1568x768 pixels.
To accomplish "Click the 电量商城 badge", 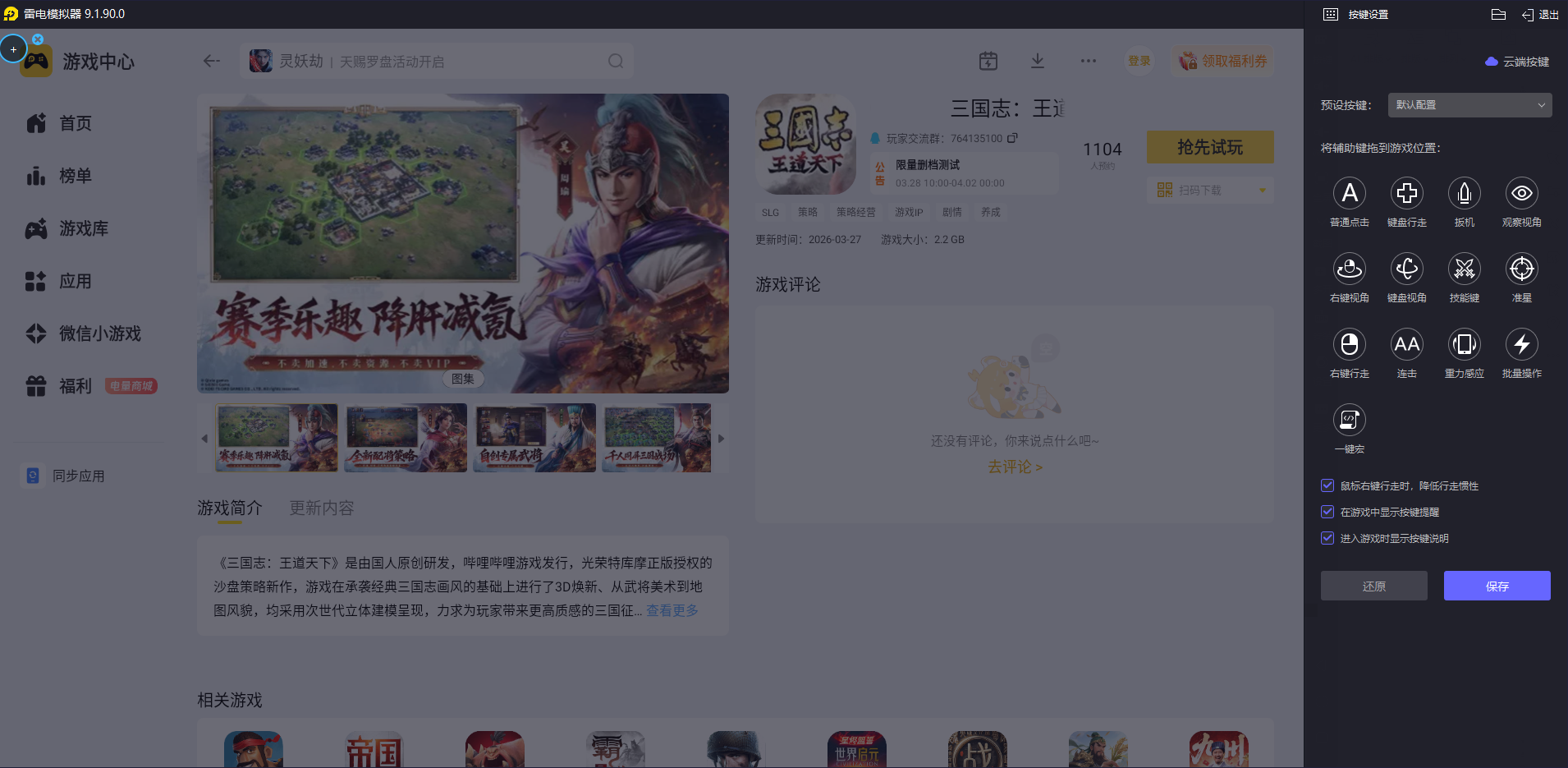I will (131, 386).
